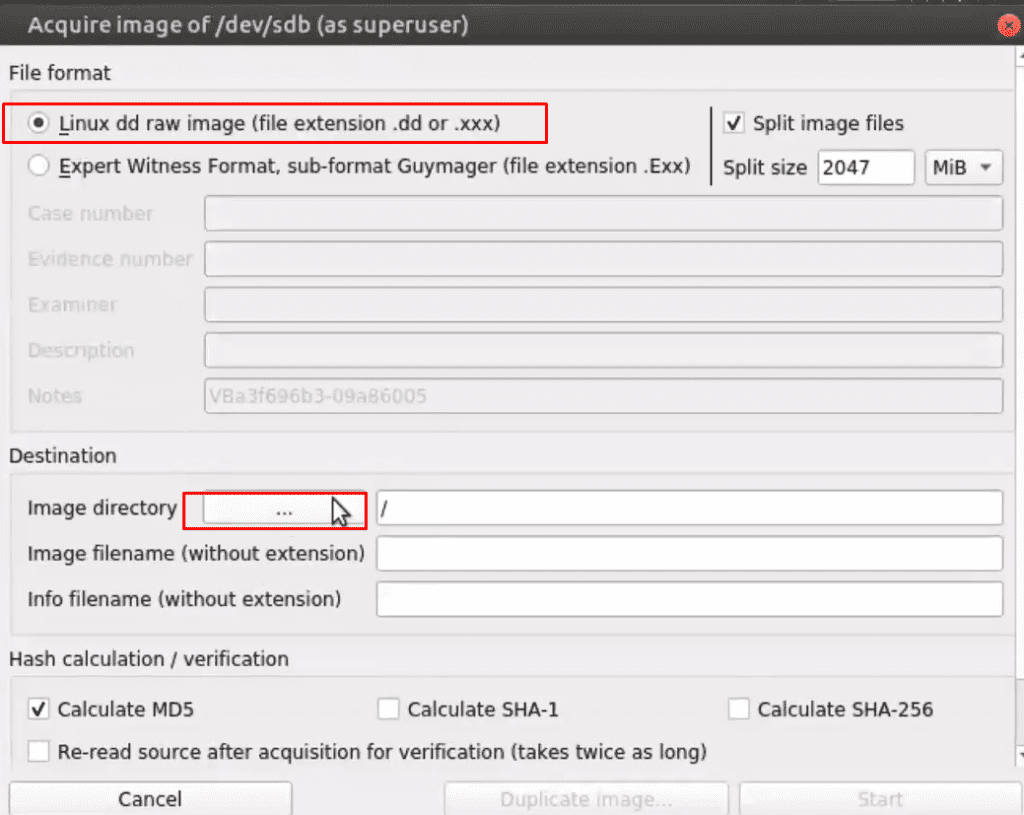Screen dimensions: 1024x815
Task: Click the Duplicate image button
Action: tap(586, 799)
